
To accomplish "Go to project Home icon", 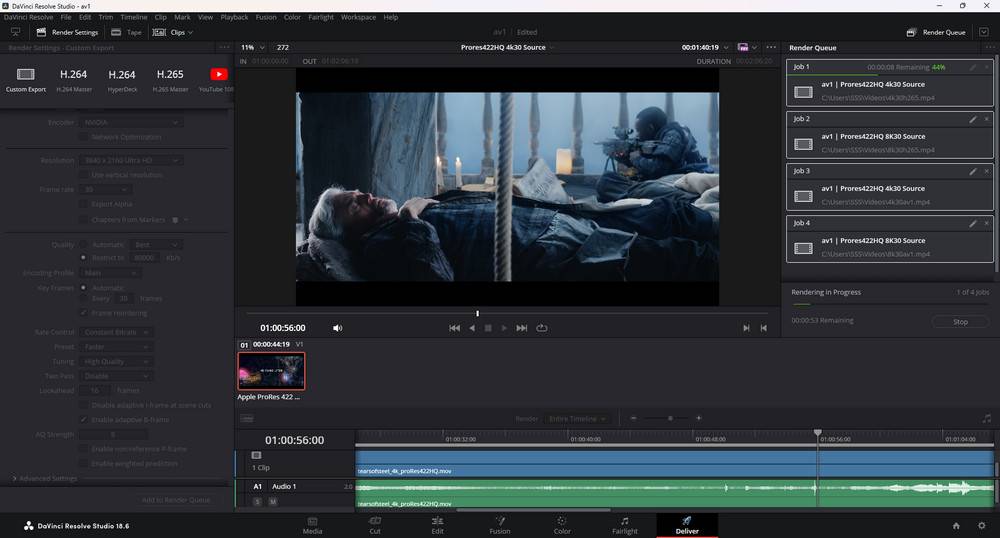I will click(x=956, y=525).
